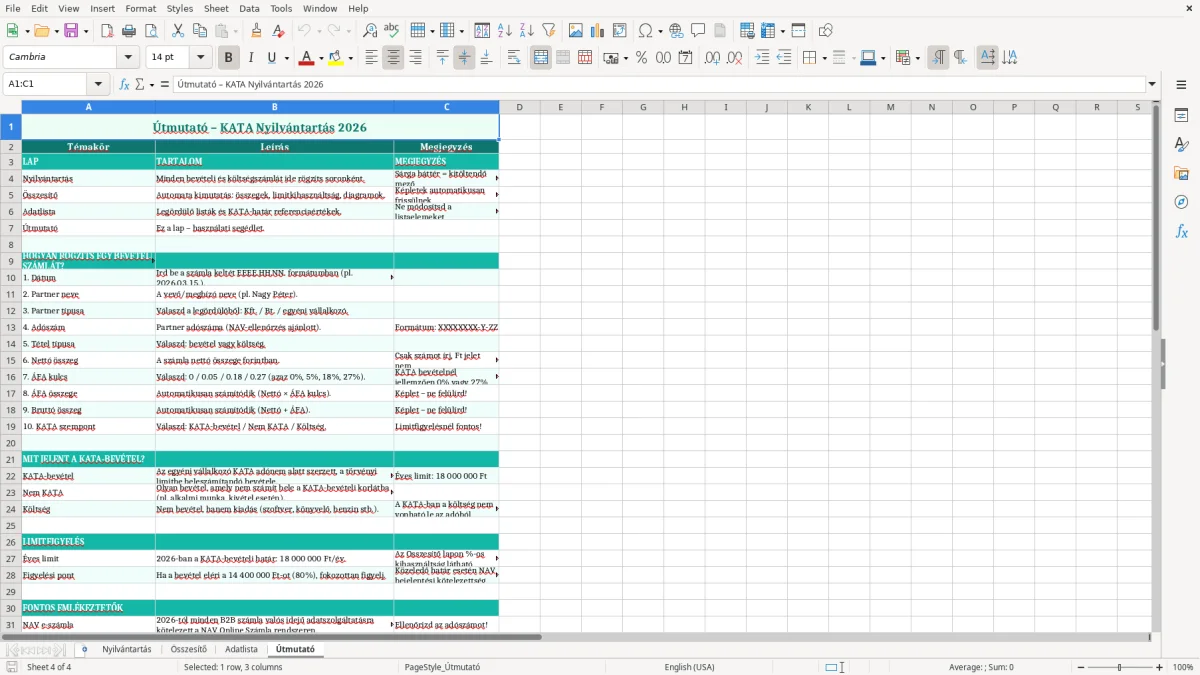The height and width of the screenshot is (675, 1200).
Task: Click Sort Descending icon
Action: [527, 31]
